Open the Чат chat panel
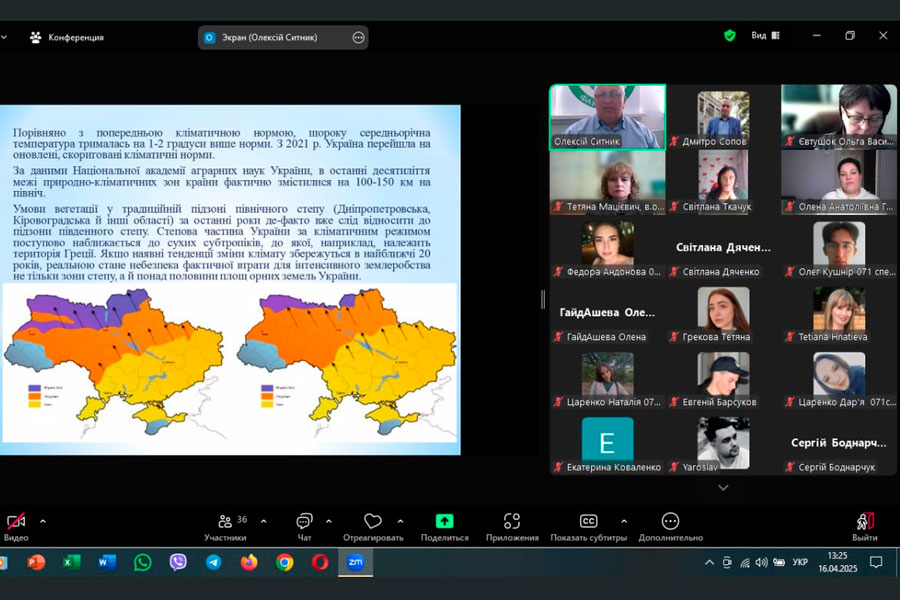The image size is (900, 600). [x=304, y=526]
